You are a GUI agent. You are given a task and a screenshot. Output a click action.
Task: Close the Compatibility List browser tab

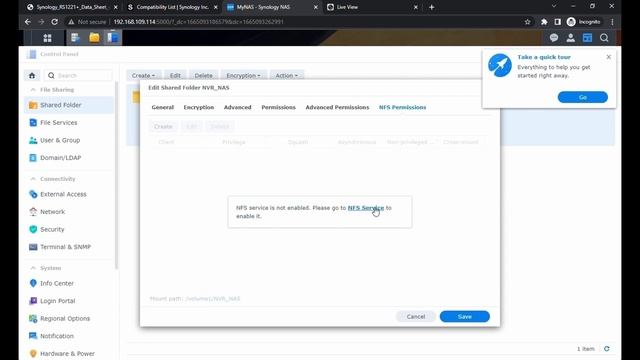(x=216, y=7)
